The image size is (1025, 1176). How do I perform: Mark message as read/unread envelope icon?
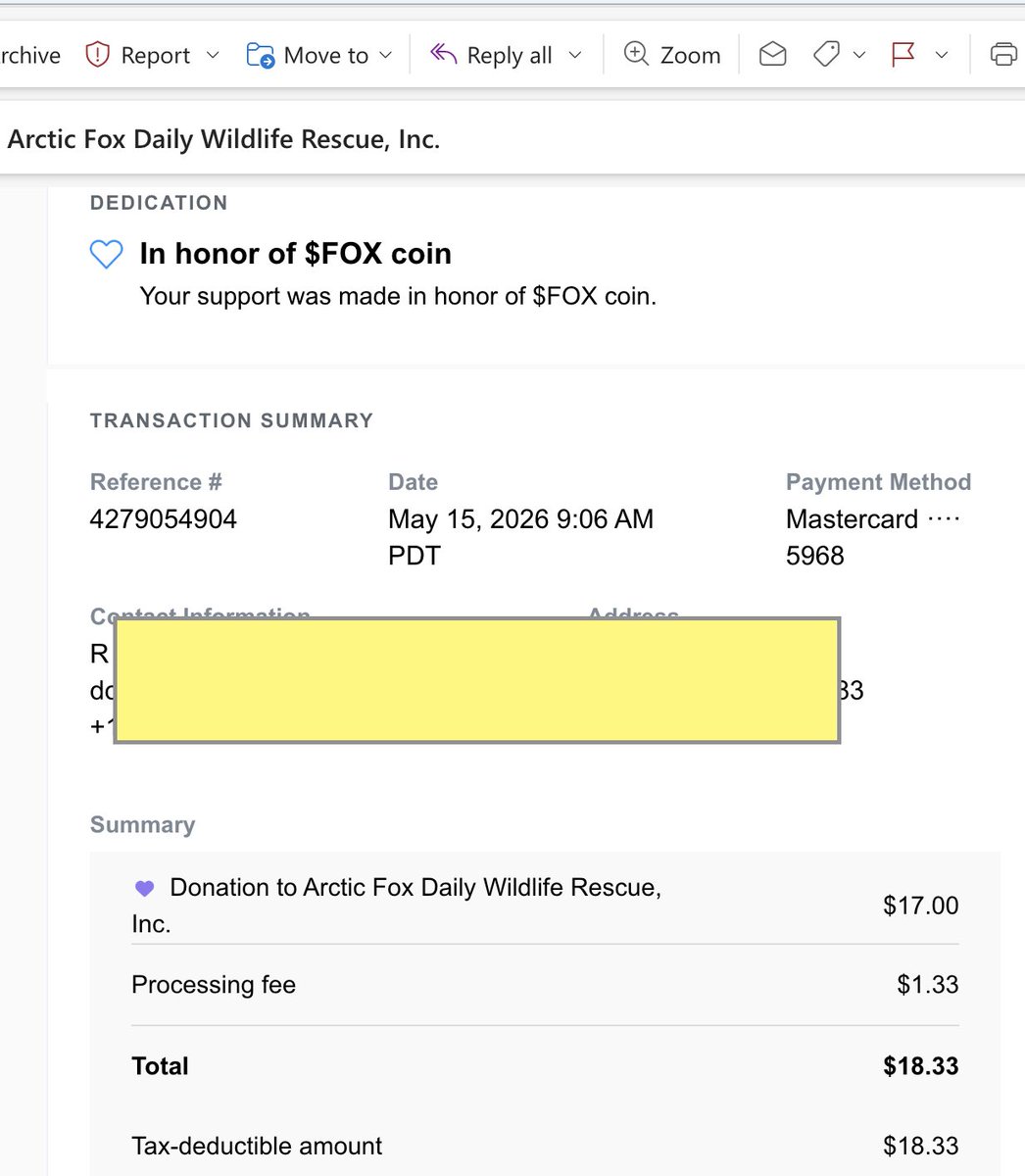tap(773, 55)
